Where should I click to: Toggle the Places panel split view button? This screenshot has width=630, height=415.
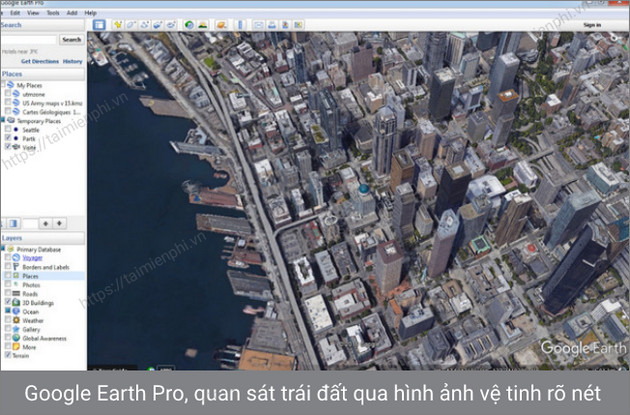point(13,223)
